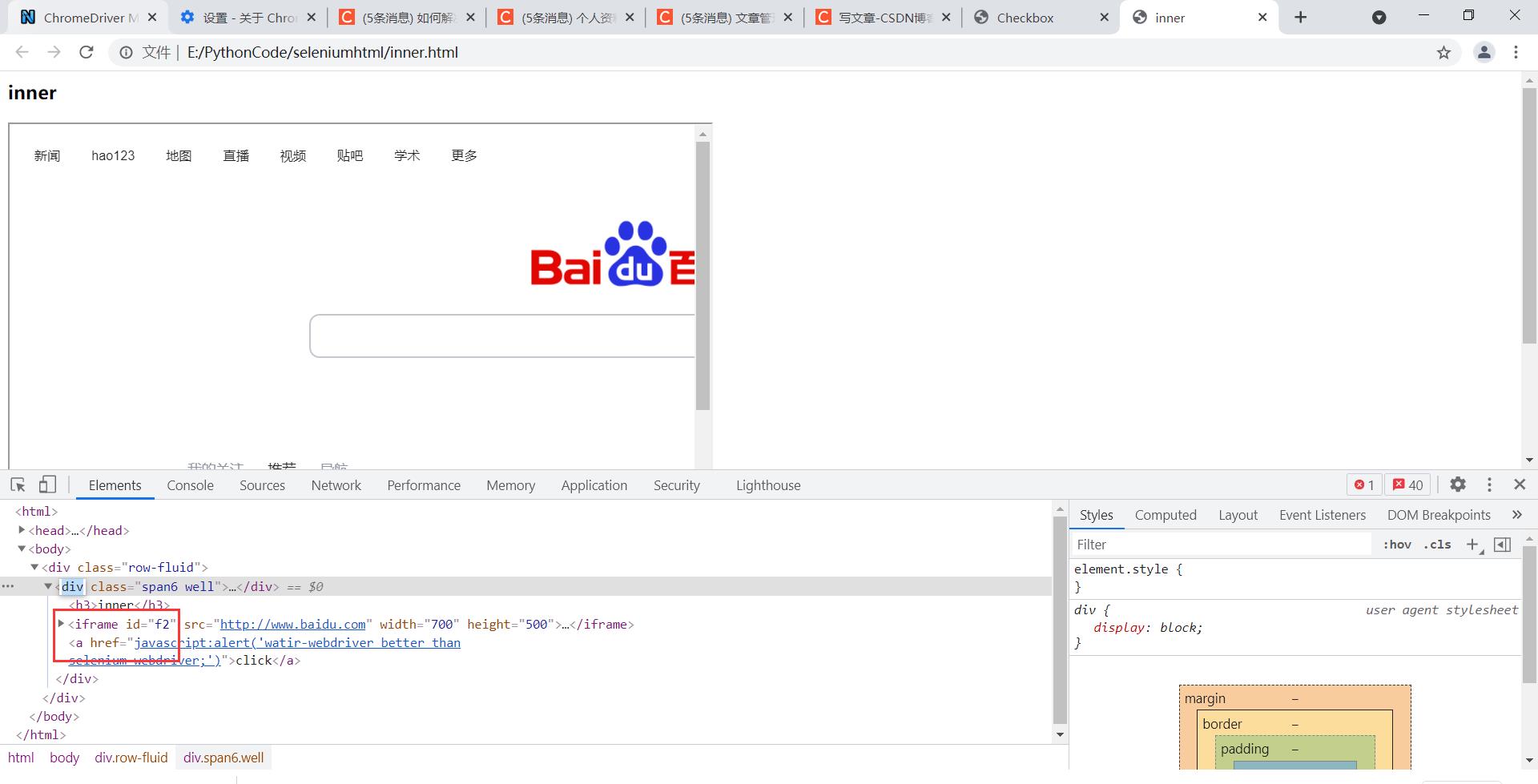Click the error count badge showing 1
The height and width of the screenshot is (784, 1538).
point(1364,484)
